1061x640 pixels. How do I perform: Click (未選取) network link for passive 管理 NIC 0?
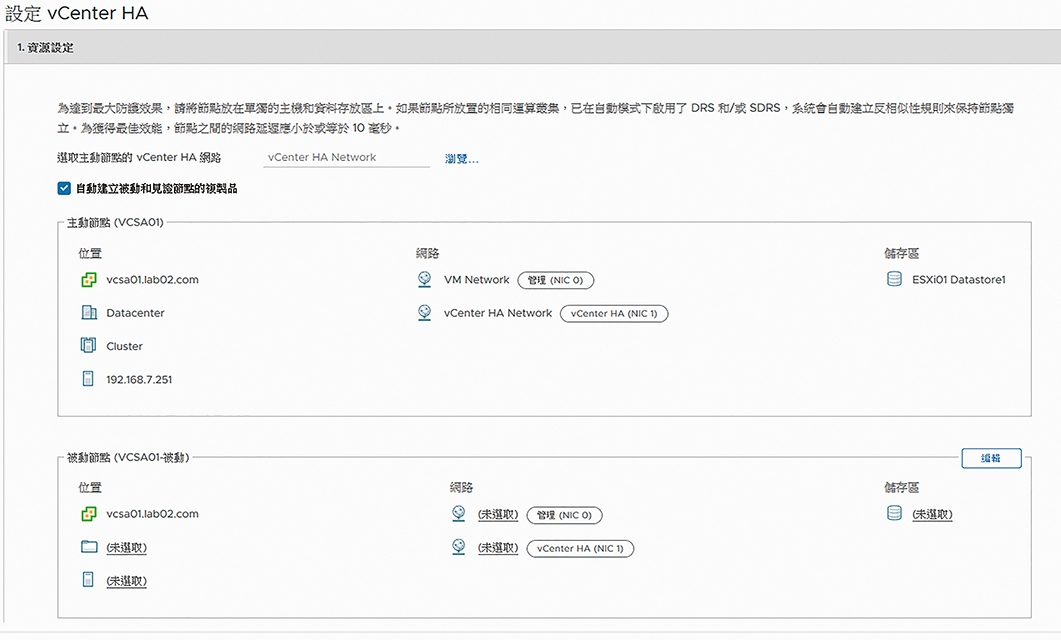coord(498,515)
